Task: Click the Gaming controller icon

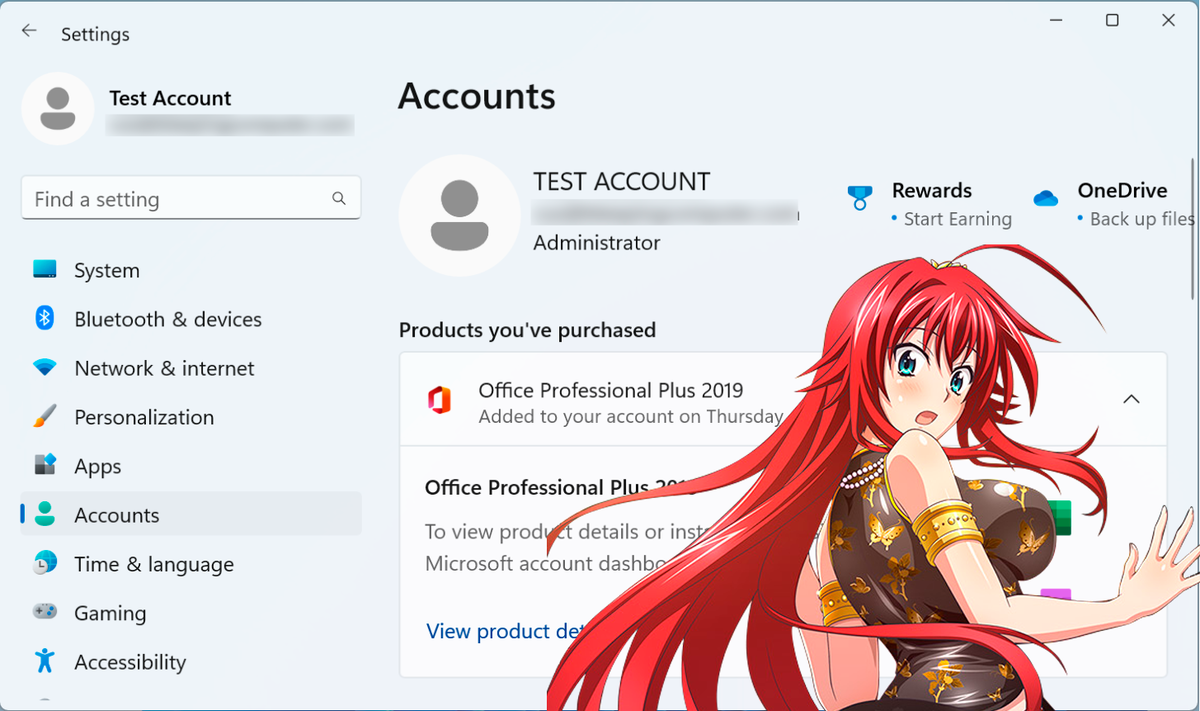Action: [x=45, y=612]
